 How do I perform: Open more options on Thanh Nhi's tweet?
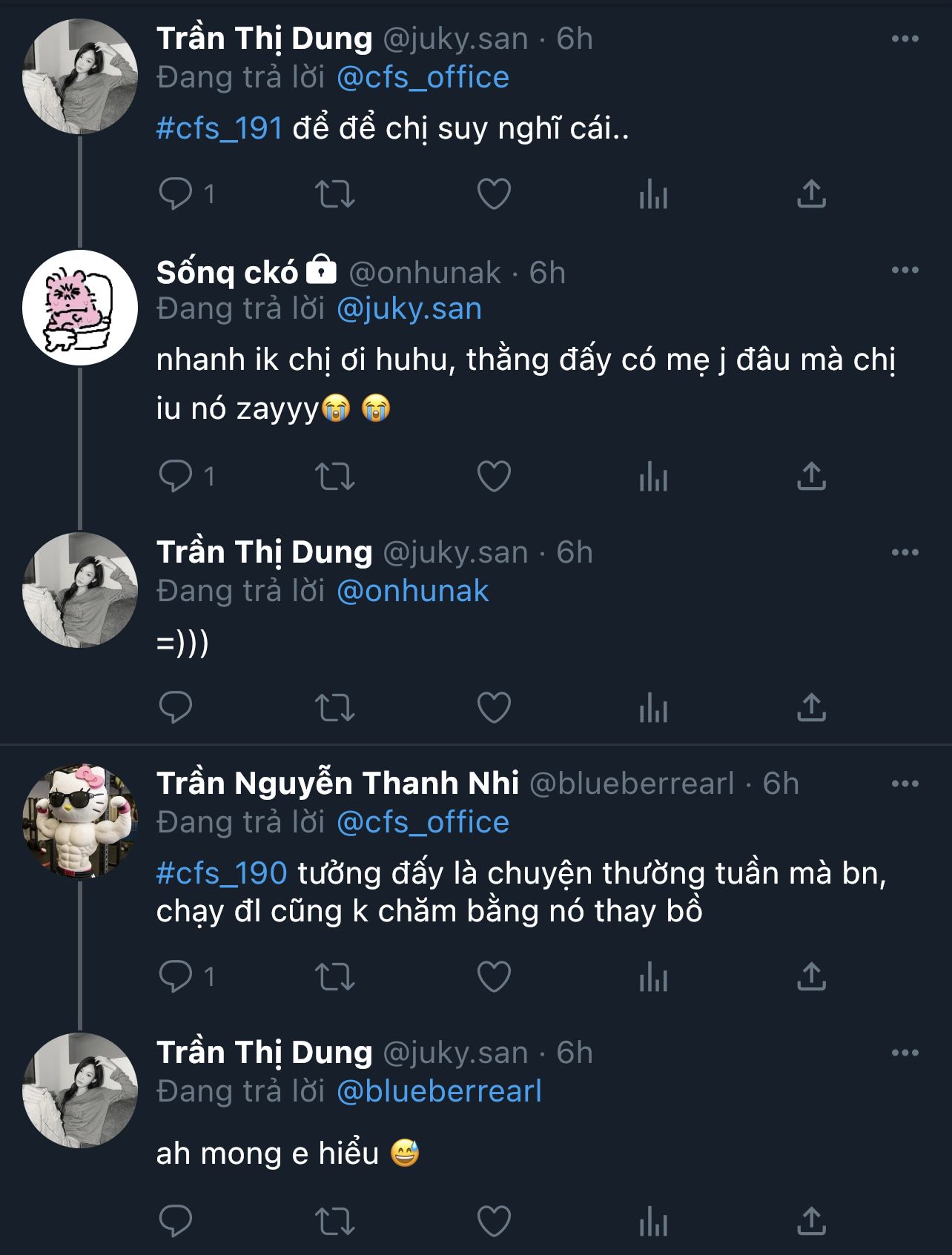(x=905, y=784)
